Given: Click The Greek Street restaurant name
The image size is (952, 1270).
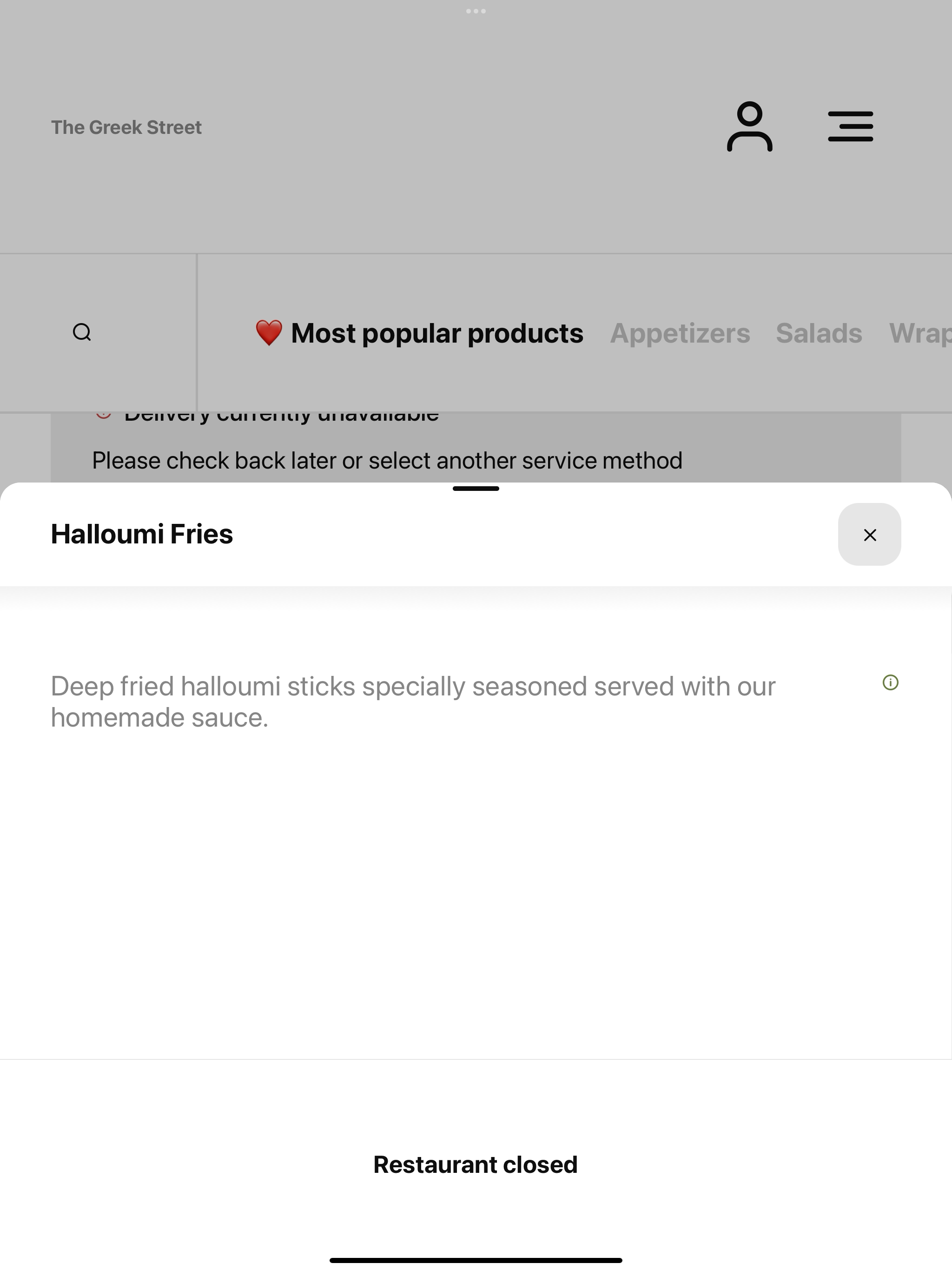Looking at the screenshot, I should [x=126, y=127].
